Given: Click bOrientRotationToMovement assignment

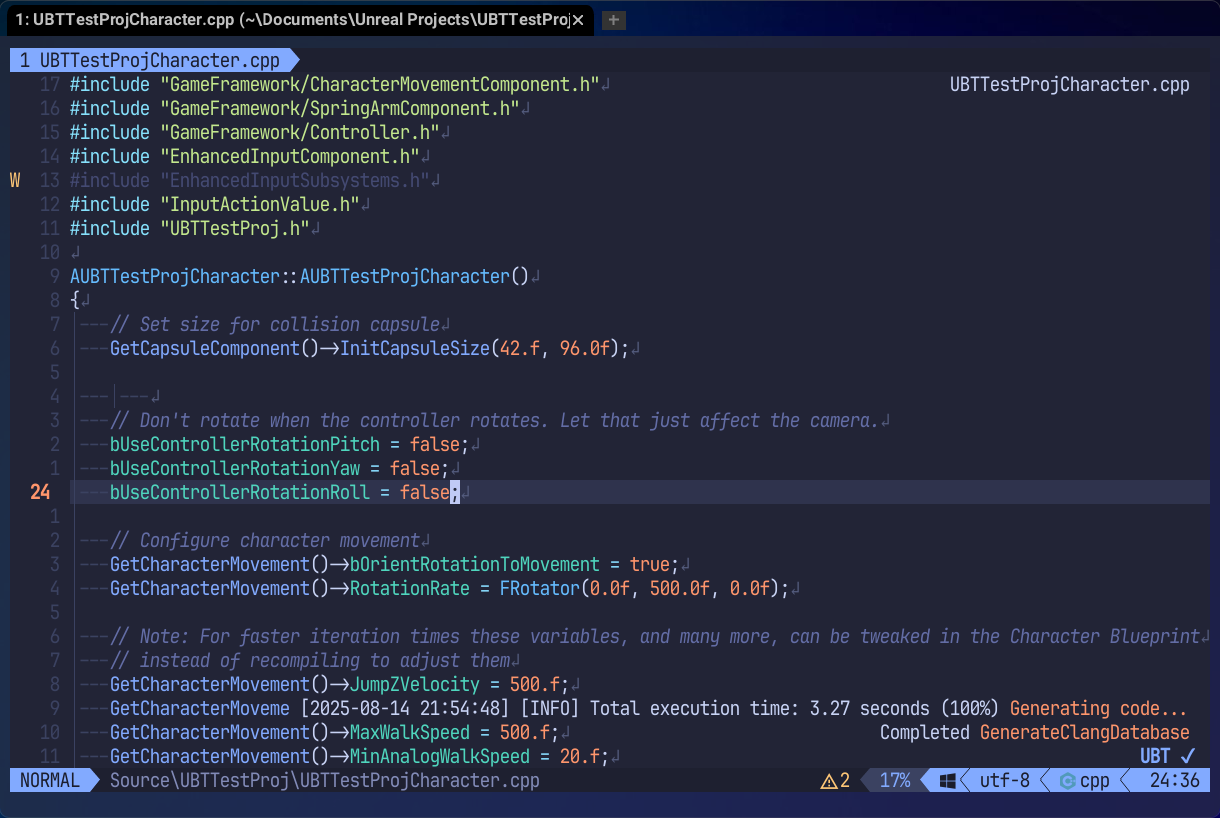Looking at the screenshot, I should tap(395, 564).
